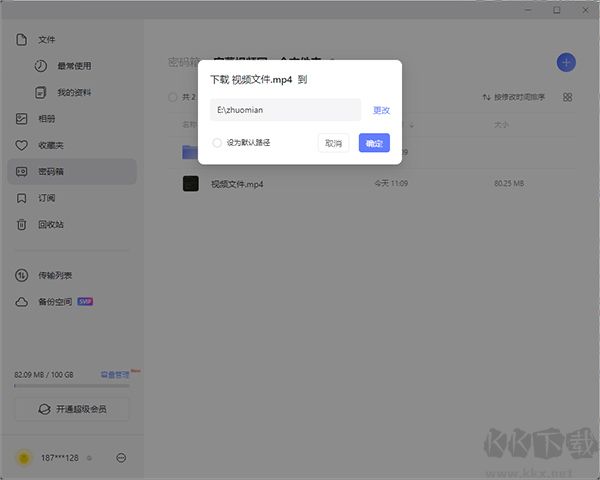Close the application window
The height and width of the screenshot is (480, 600).
pyautogui.click(x=585, y=10)
